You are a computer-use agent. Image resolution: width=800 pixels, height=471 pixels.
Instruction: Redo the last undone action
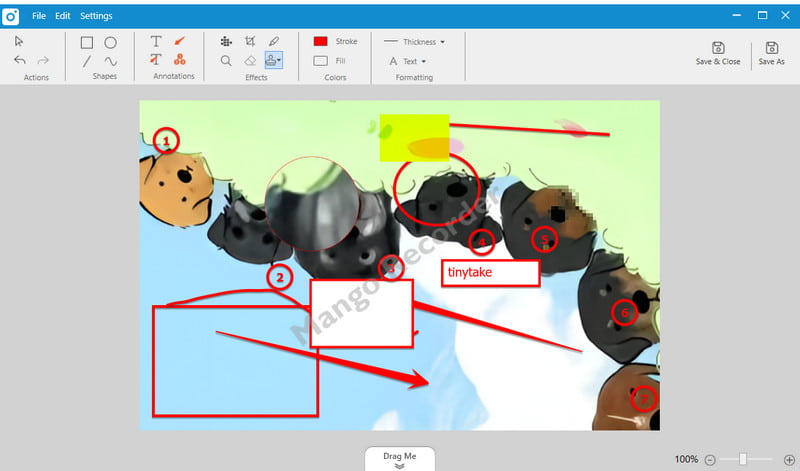pos(43,60)
